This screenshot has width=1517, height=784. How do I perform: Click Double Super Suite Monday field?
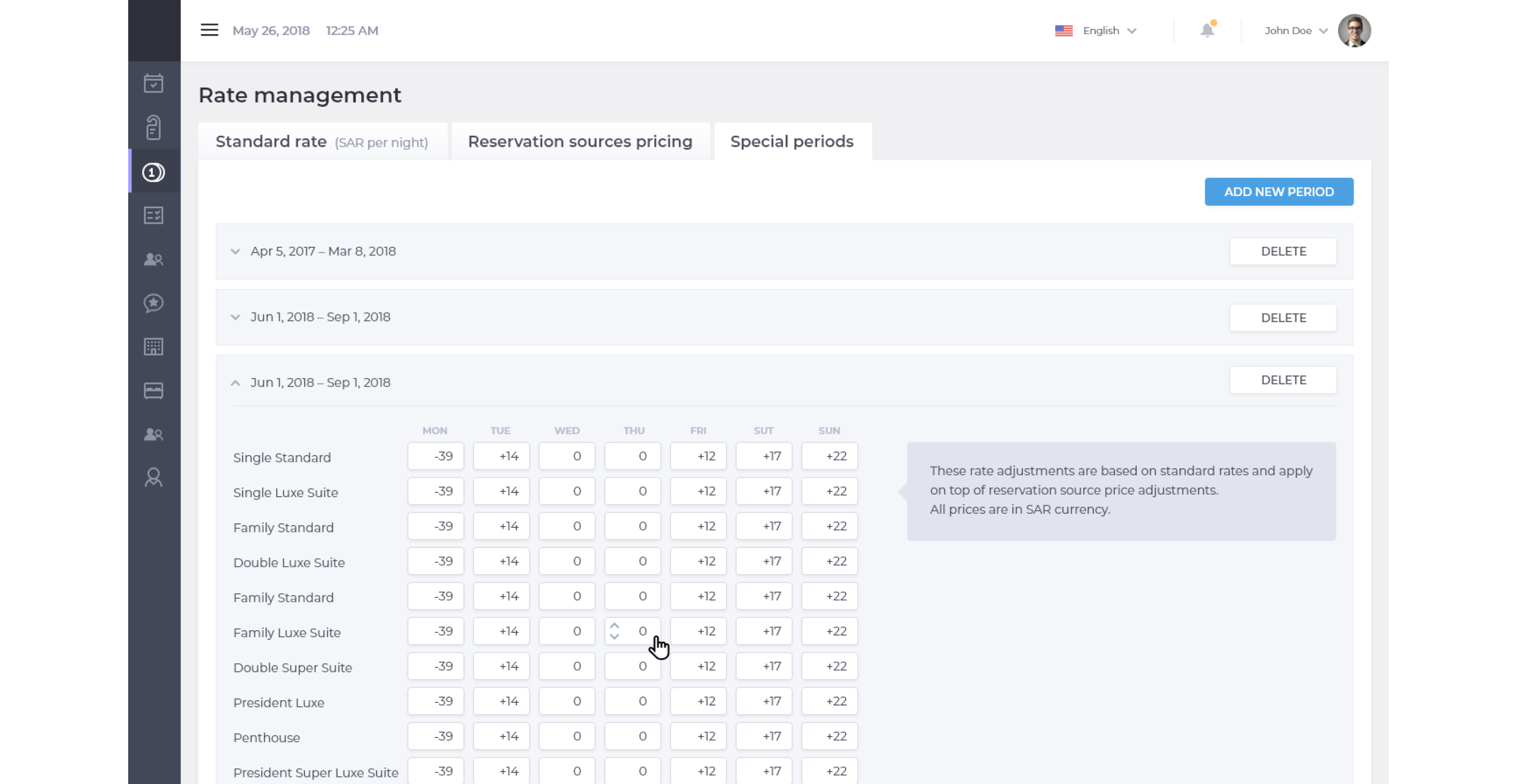435,667
